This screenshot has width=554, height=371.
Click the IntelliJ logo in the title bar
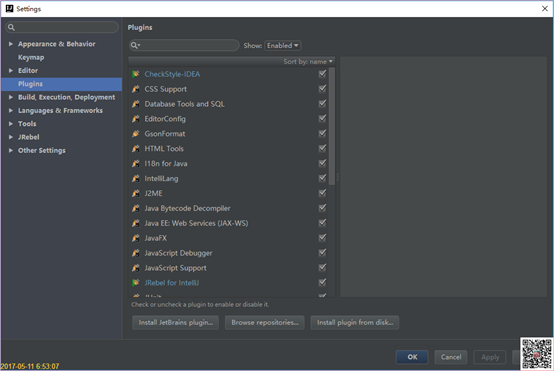[10, 8]
